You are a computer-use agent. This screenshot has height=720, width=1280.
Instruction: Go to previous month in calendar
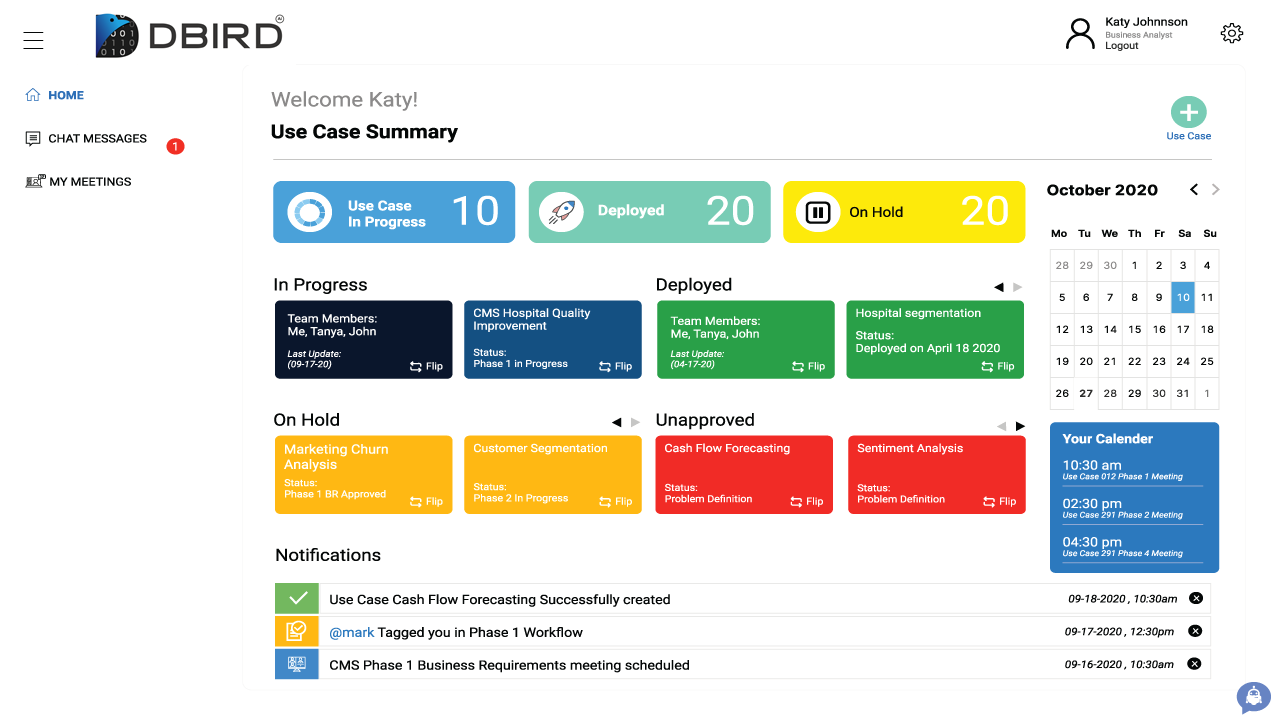pos(1194,190)
